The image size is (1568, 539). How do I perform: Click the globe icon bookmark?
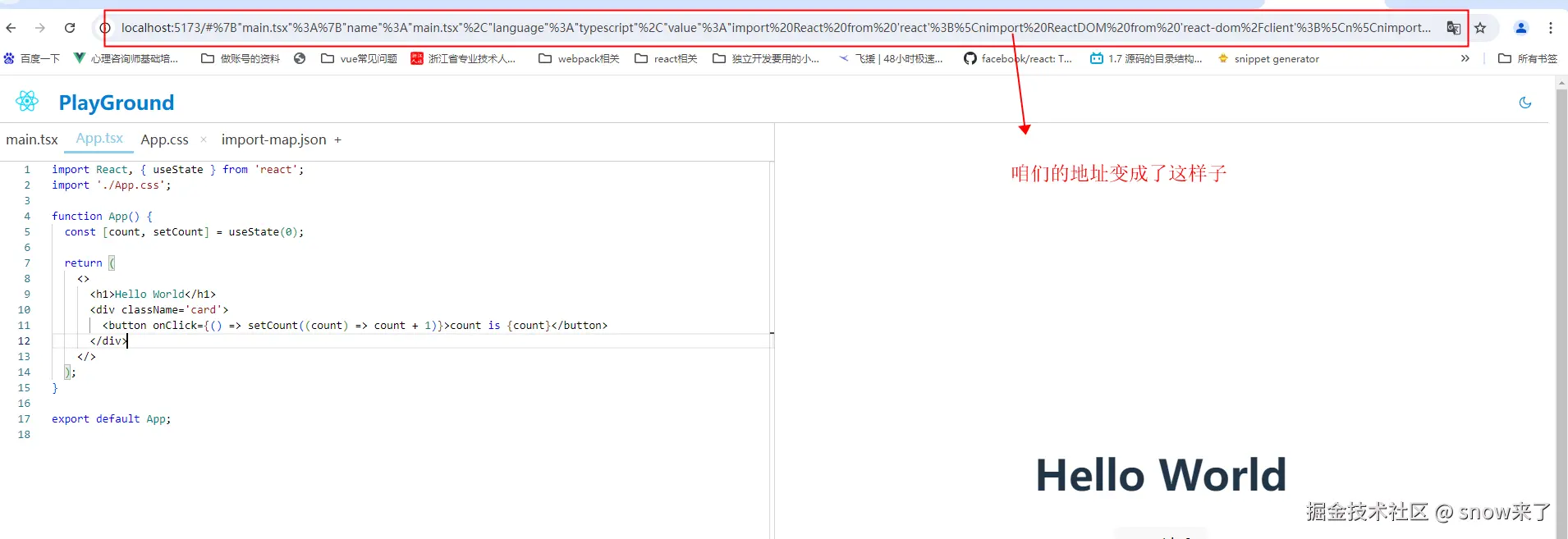point(300,58)
